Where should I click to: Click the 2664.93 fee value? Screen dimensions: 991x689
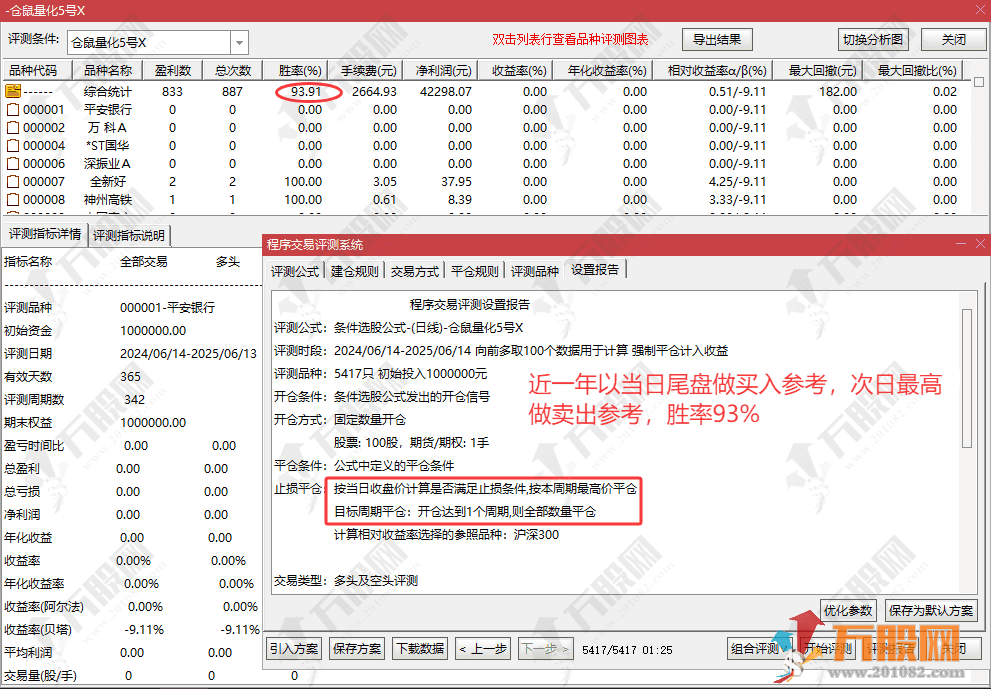374,92
